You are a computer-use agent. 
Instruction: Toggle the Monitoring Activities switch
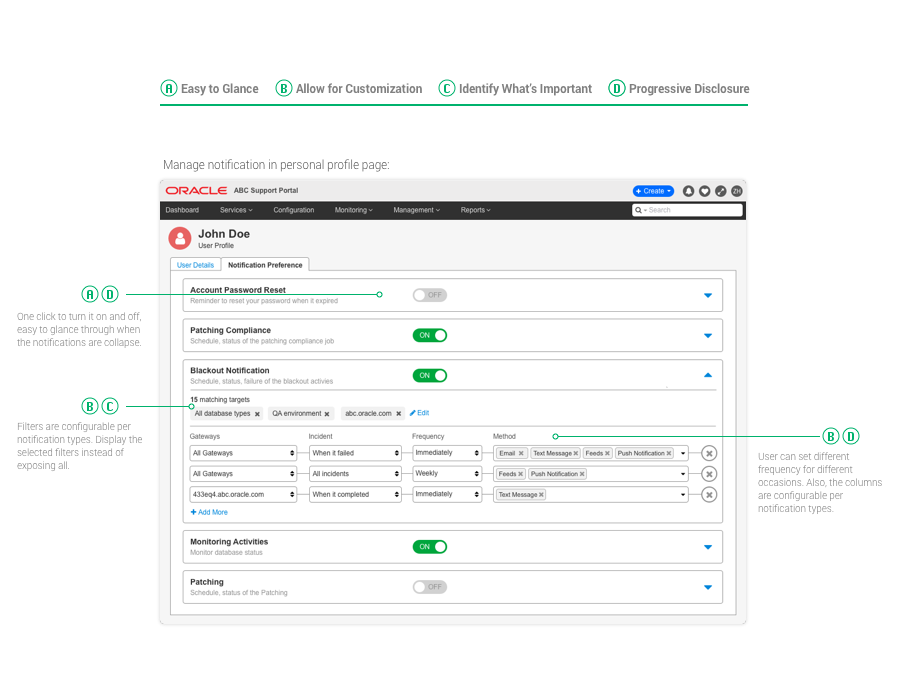point(429,547)
